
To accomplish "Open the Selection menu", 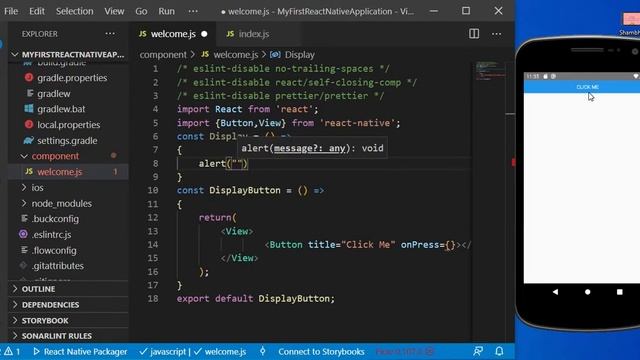I will coord(74,11).
